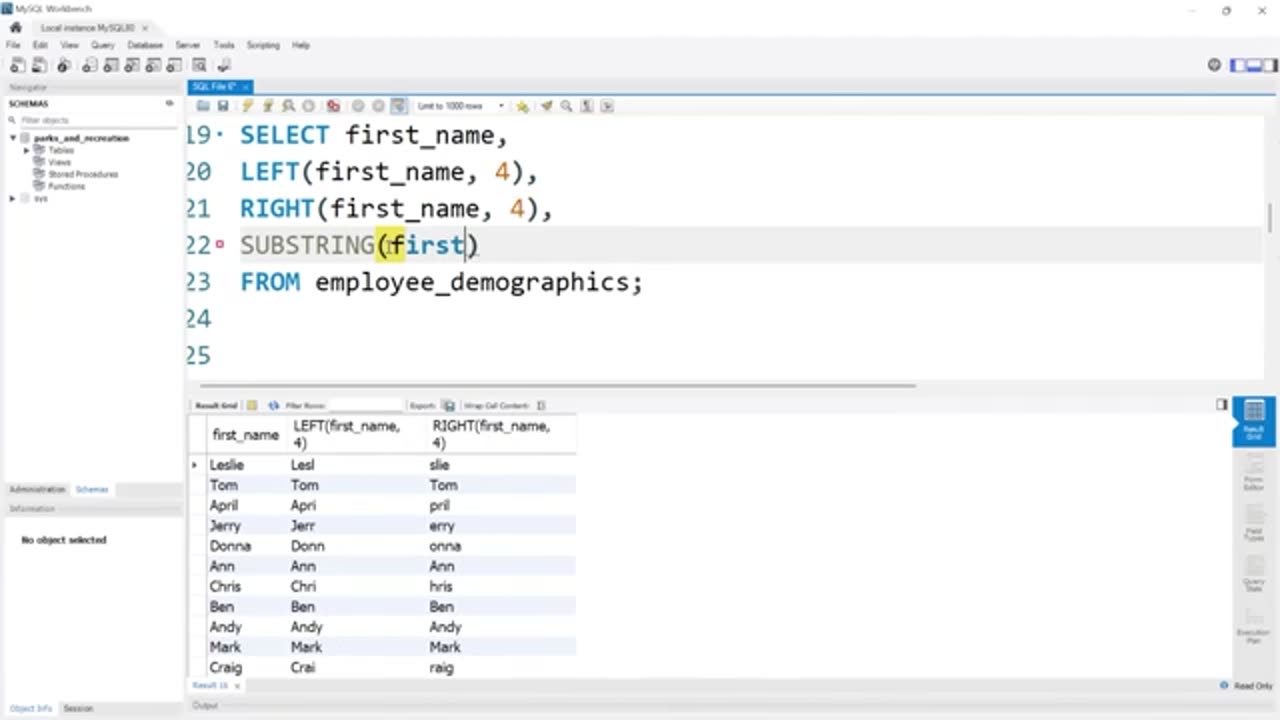Open the Object Info tab
1280x720 pixels.
coord(31,708)
